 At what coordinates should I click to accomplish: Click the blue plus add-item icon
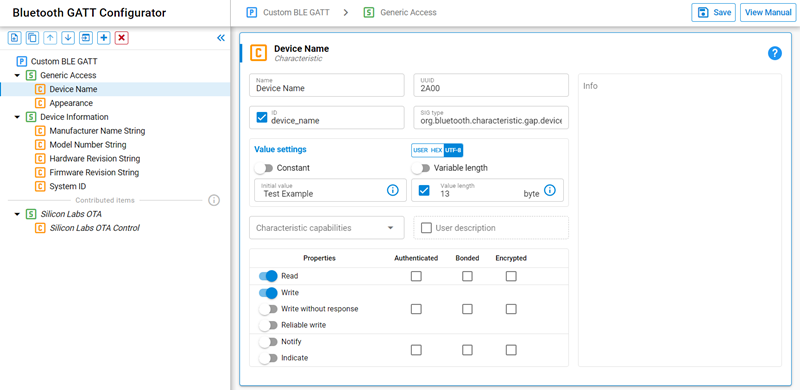(x=104, y=38)
